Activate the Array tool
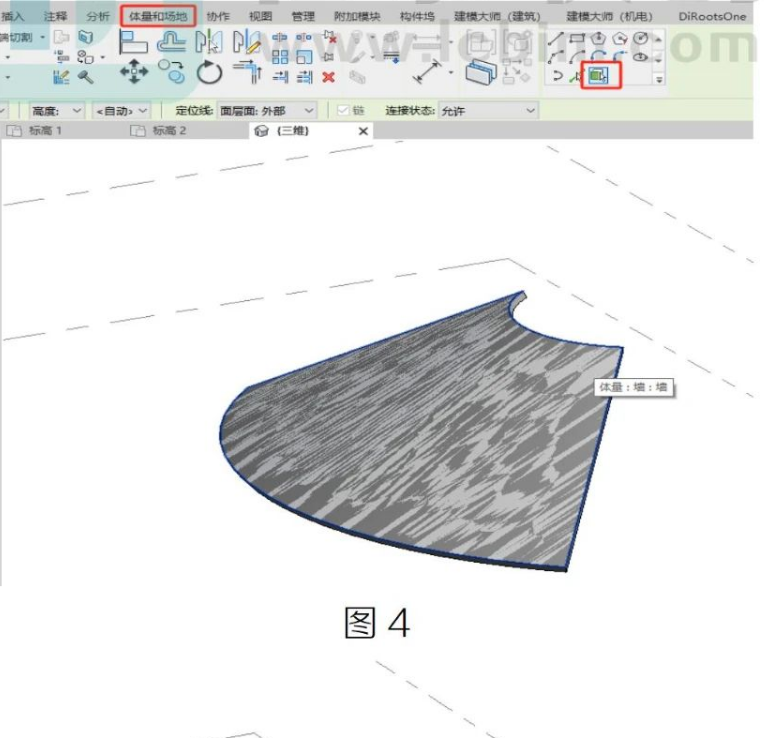Viewport: 769px width, 738px height. coord(280,57)
